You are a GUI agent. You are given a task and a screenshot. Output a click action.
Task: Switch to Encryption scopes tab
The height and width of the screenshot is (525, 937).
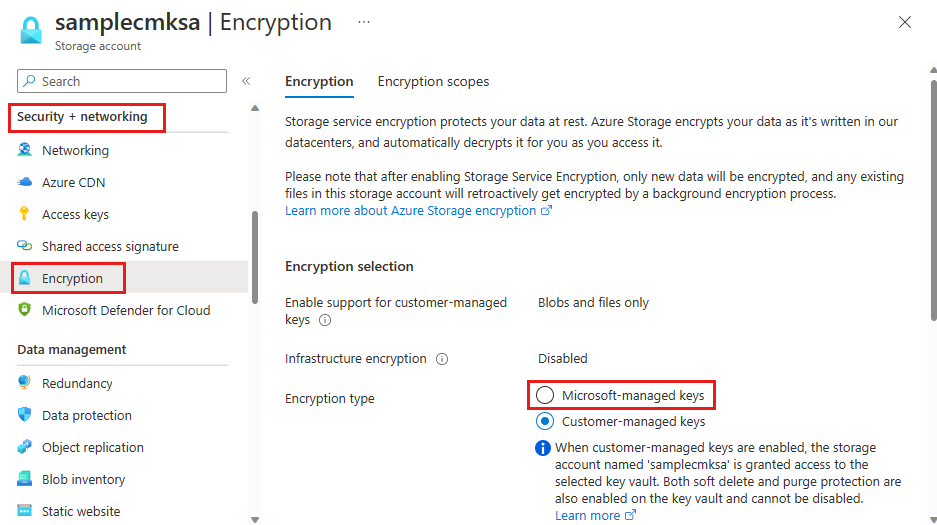coord(433,81)
